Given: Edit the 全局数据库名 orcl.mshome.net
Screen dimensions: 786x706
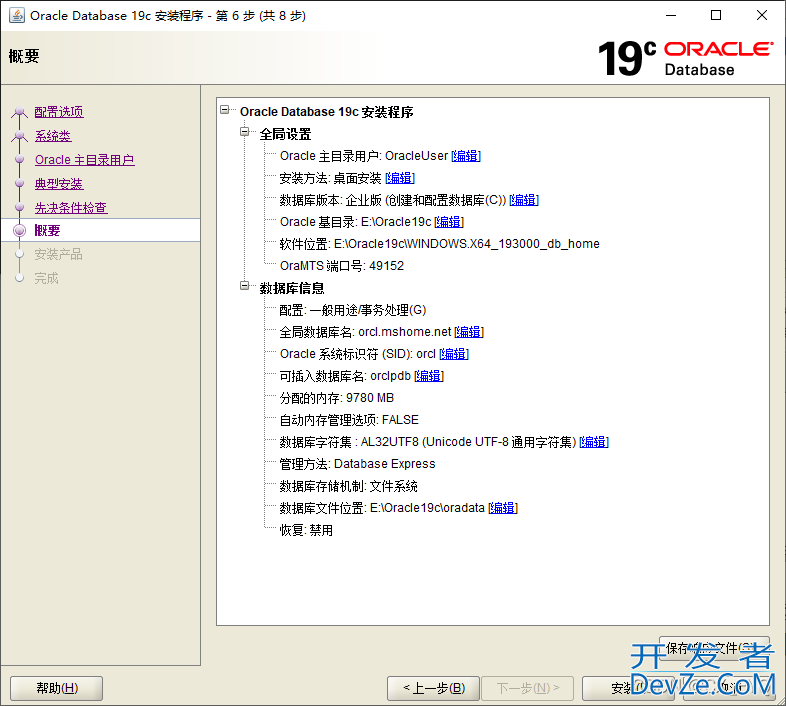Looking at the screenshot, I should (469, 332).
